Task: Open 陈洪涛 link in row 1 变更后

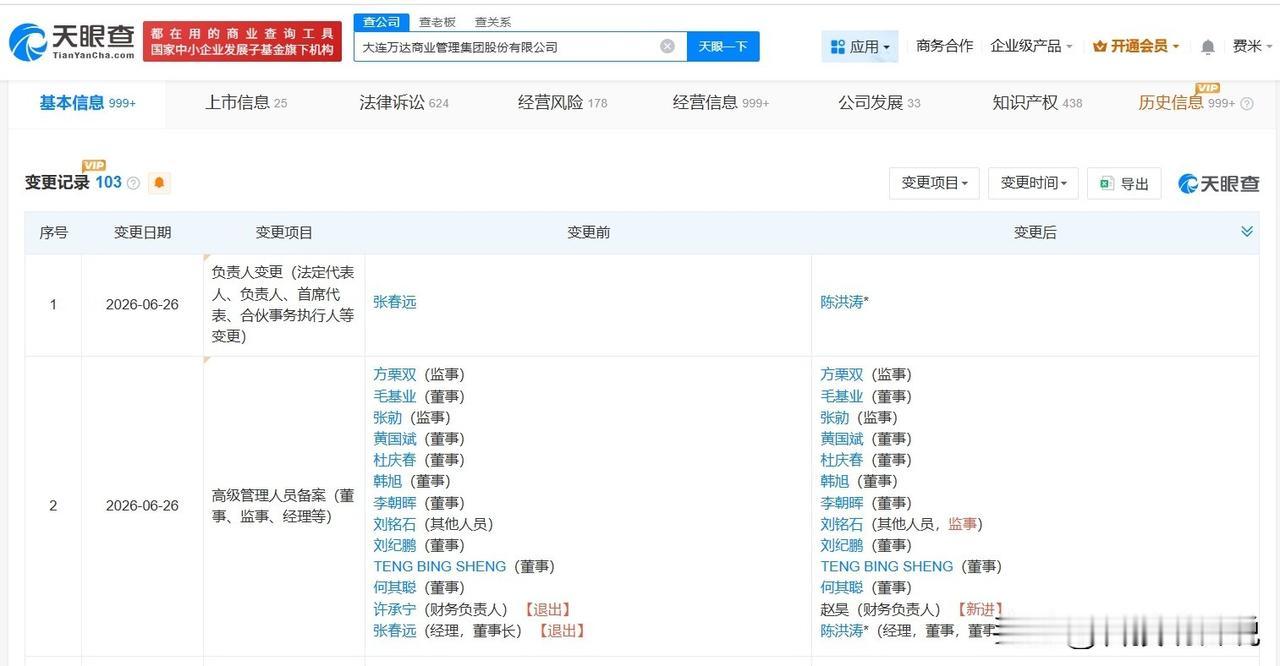Action: pos(841,302)
